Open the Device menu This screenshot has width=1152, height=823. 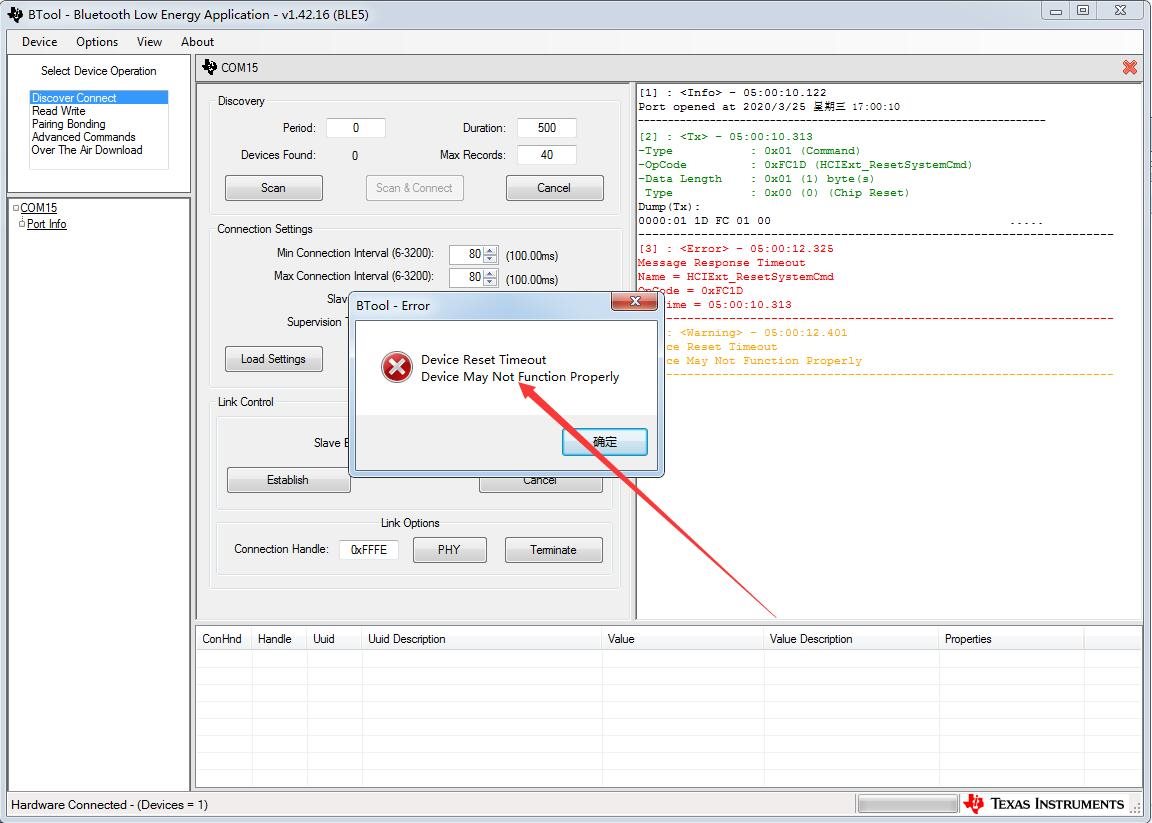(x=40, y=42)
